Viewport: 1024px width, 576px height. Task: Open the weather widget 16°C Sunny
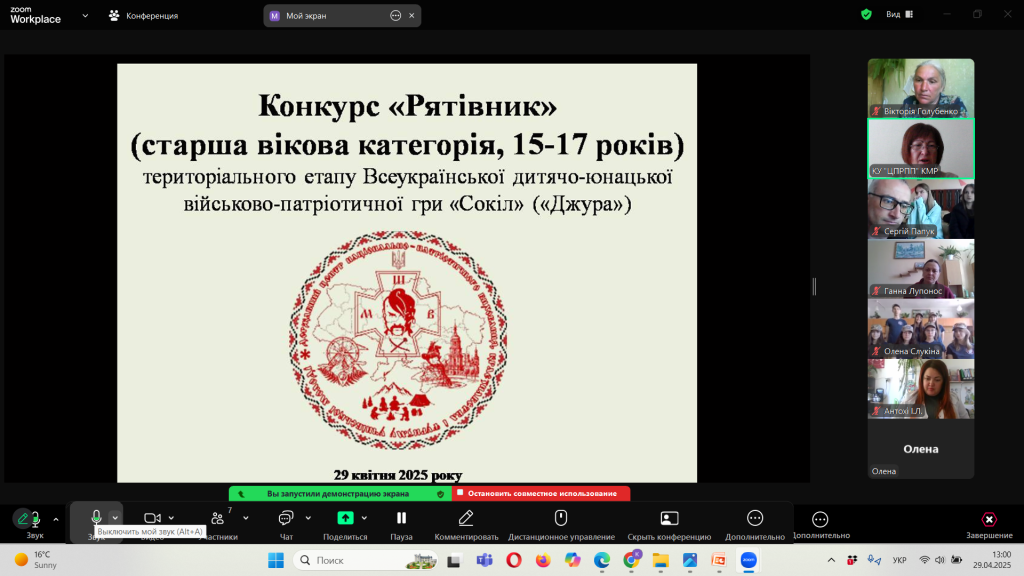(36, 560)
